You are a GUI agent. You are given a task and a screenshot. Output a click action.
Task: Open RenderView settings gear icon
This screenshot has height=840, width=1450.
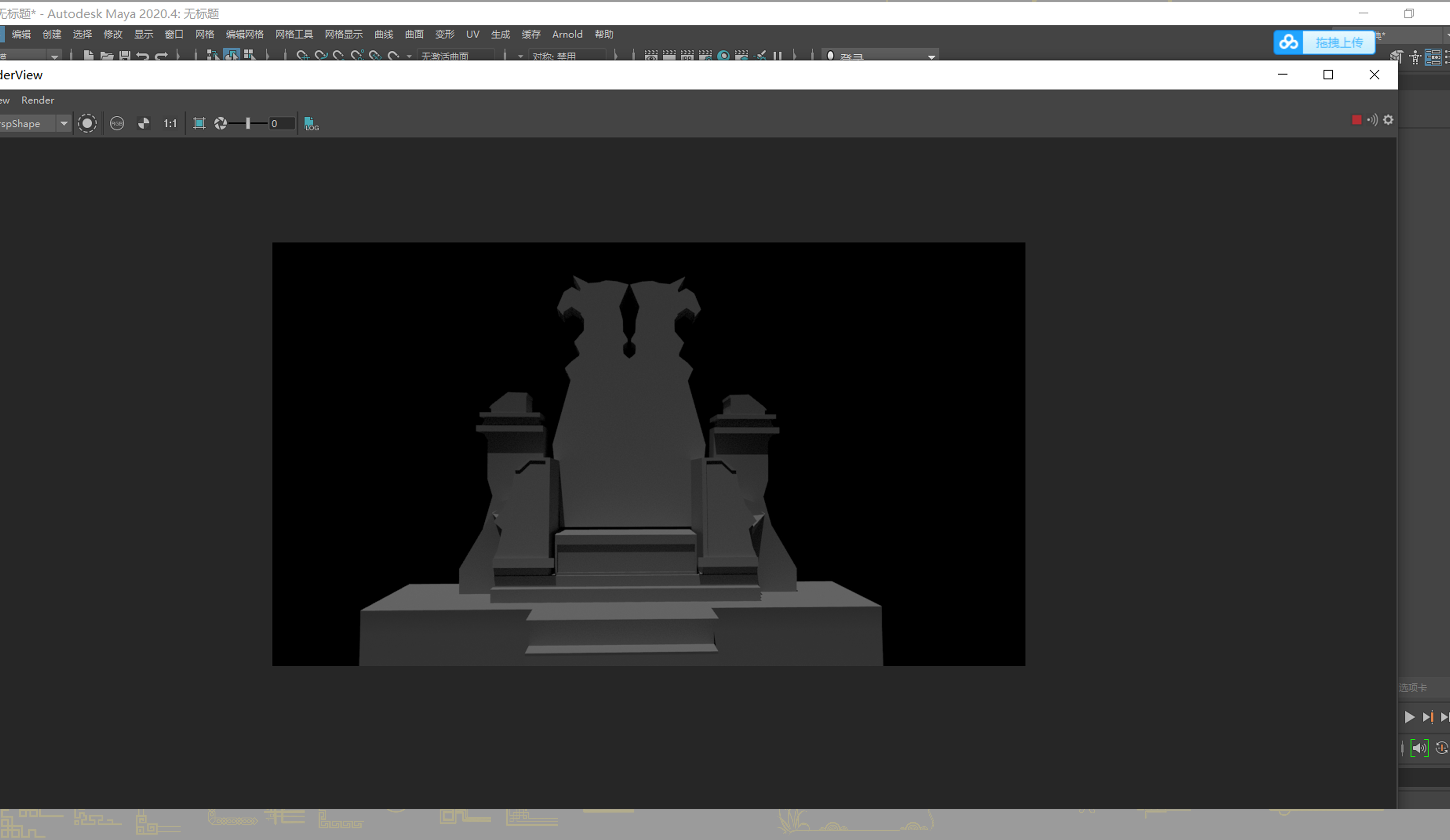1388,120
